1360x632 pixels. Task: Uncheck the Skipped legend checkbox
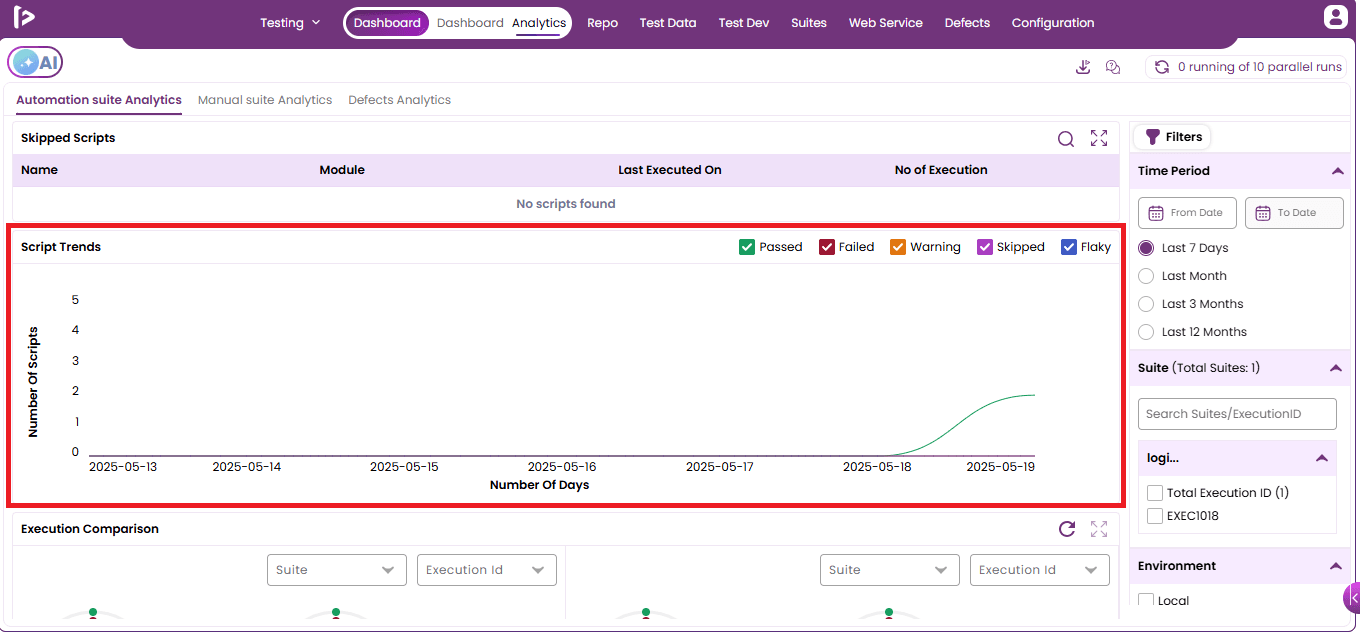pyautogui.click(x=985, y=247)
